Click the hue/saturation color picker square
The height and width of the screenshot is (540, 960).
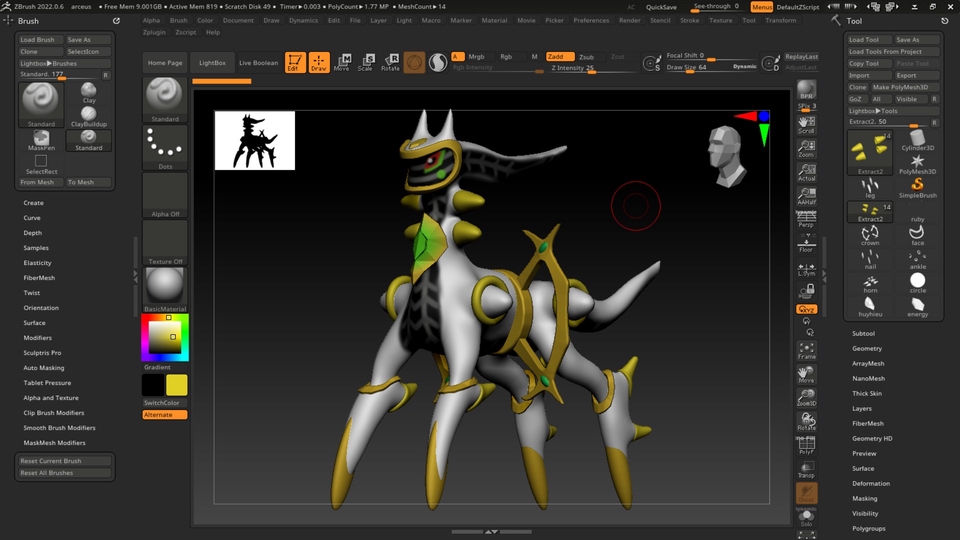coord(165,337)
